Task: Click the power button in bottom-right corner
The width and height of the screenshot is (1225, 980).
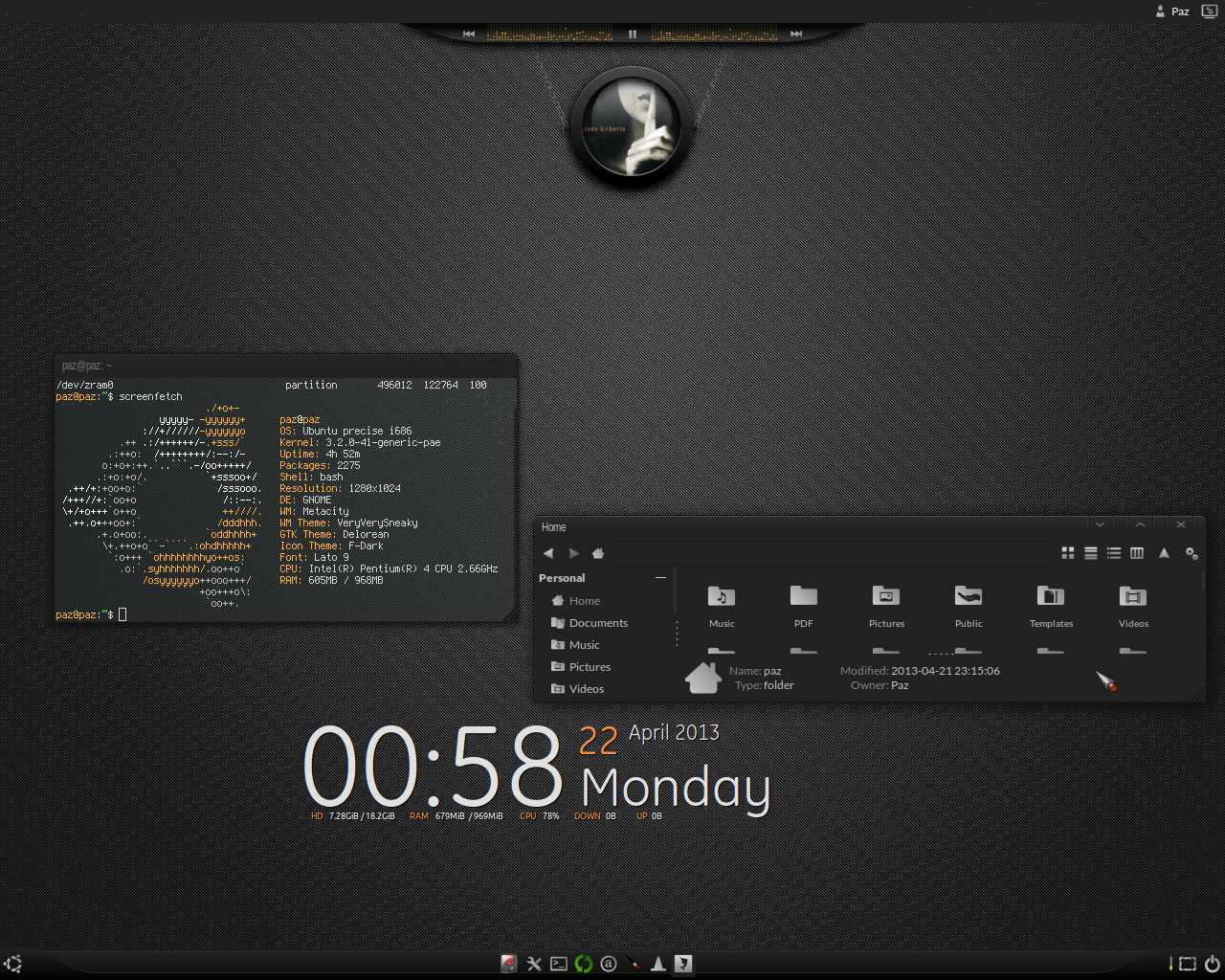Action: coord(1212,964)
